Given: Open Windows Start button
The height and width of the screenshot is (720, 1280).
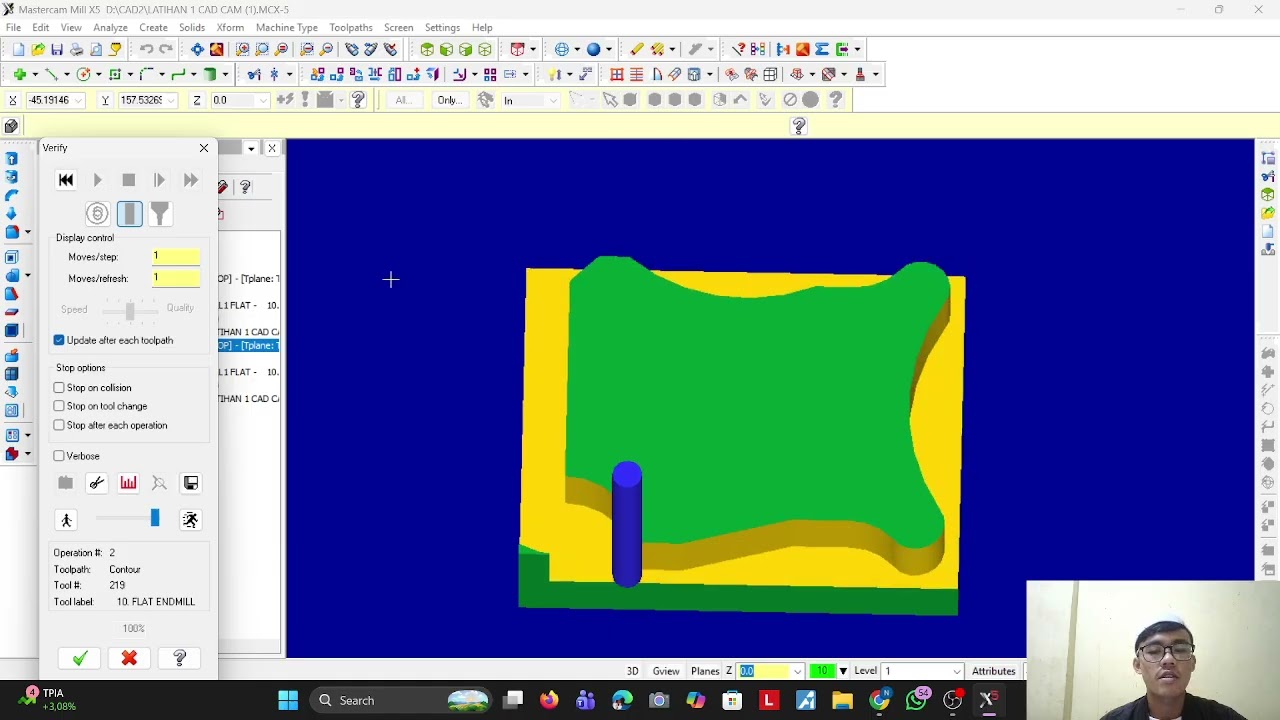Looking at the screenshot, I should coord(288,700).
